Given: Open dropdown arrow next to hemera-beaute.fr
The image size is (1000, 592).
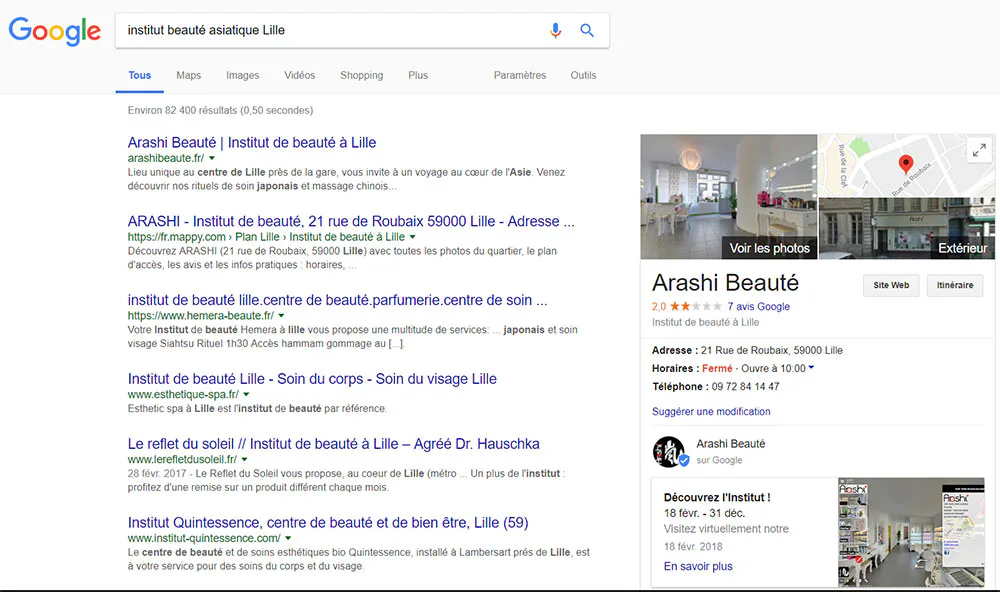Looking at the screenshot, I should point(281,316).
